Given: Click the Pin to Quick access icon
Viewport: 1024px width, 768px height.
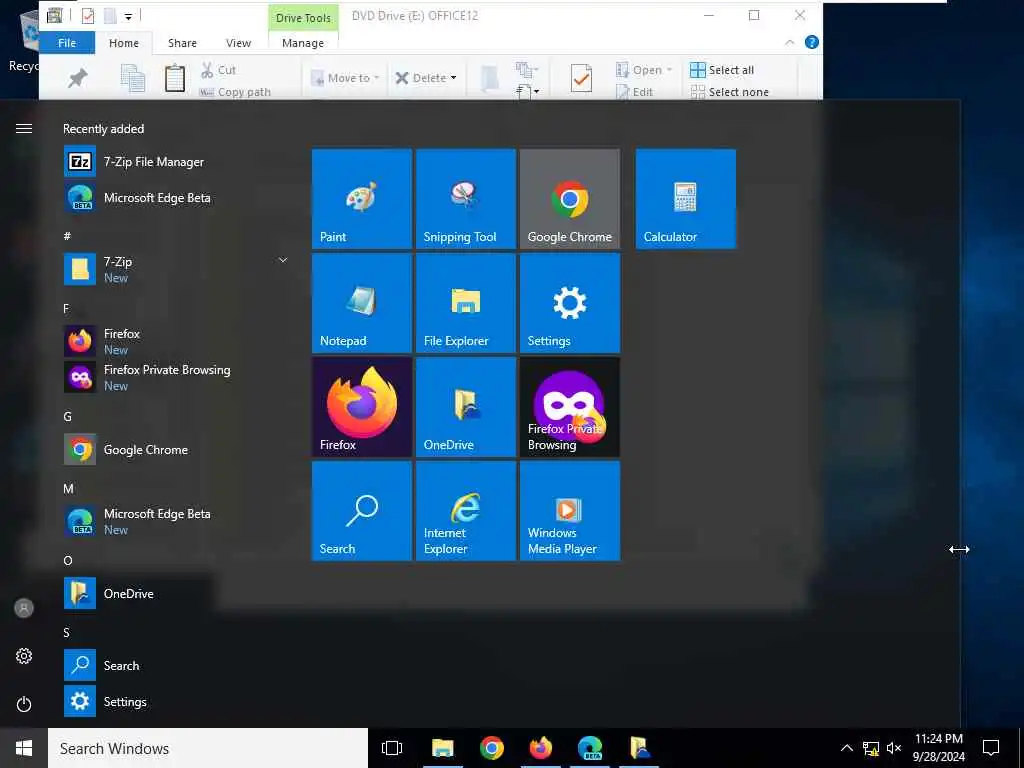Looking at the screenshot, I should [x=77, y=78].
